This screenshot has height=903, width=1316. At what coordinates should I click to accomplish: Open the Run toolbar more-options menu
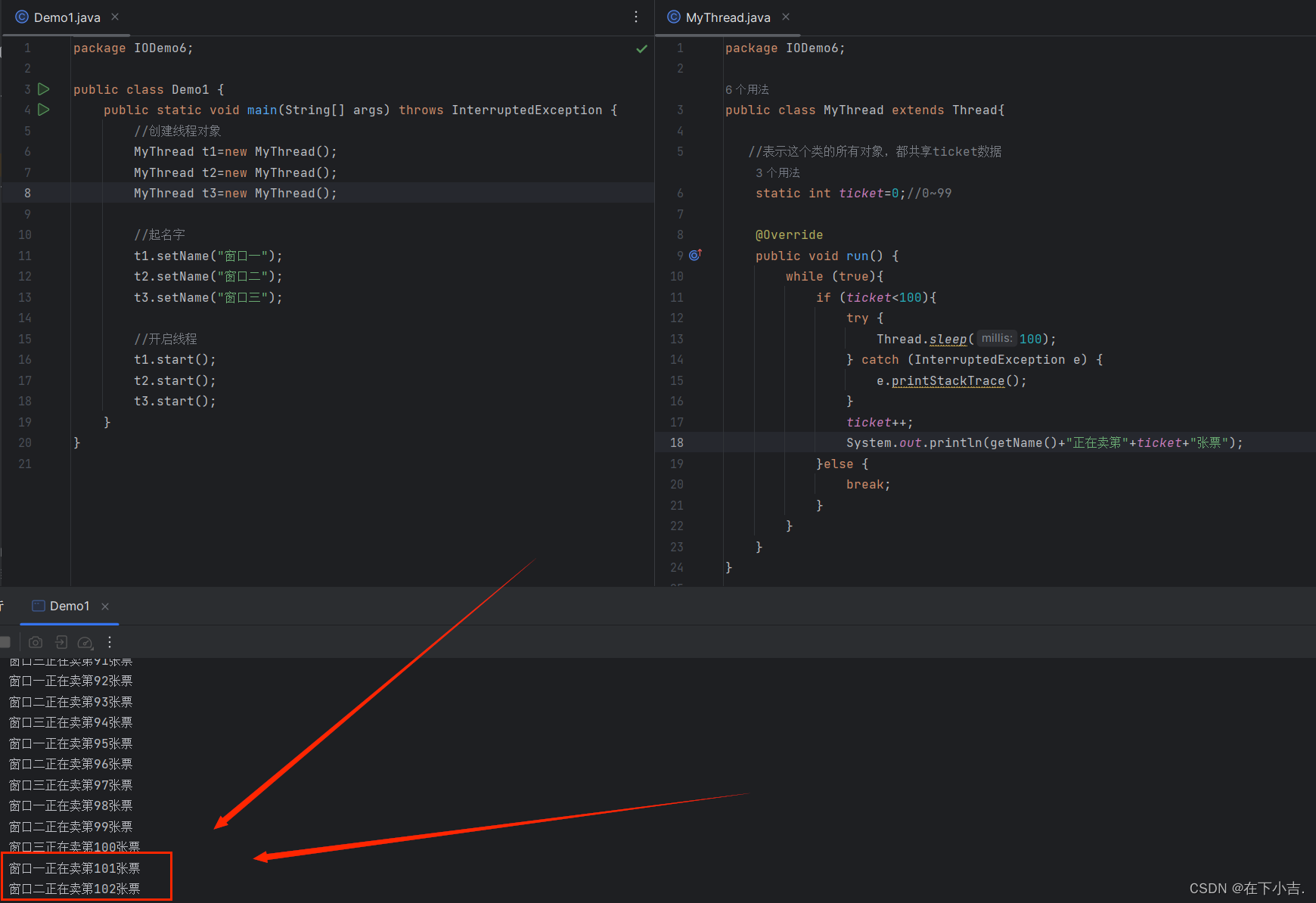[110, 642]
